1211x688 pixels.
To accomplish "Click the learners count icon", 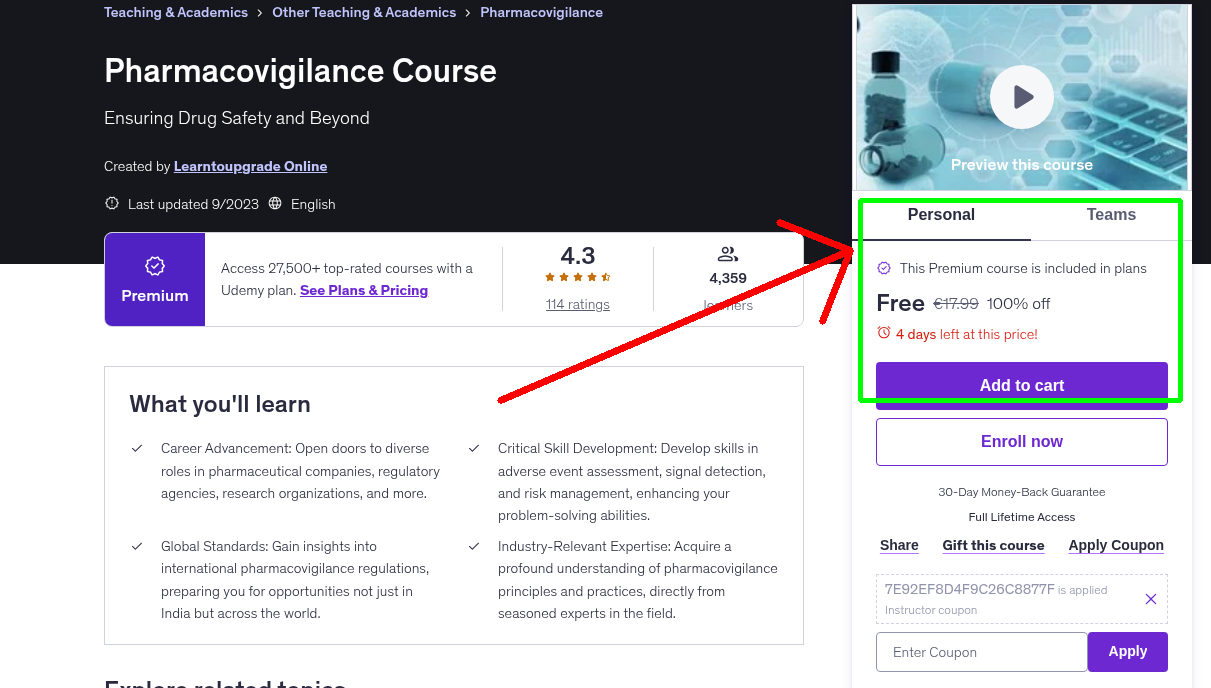I will [x=727, y=253].
